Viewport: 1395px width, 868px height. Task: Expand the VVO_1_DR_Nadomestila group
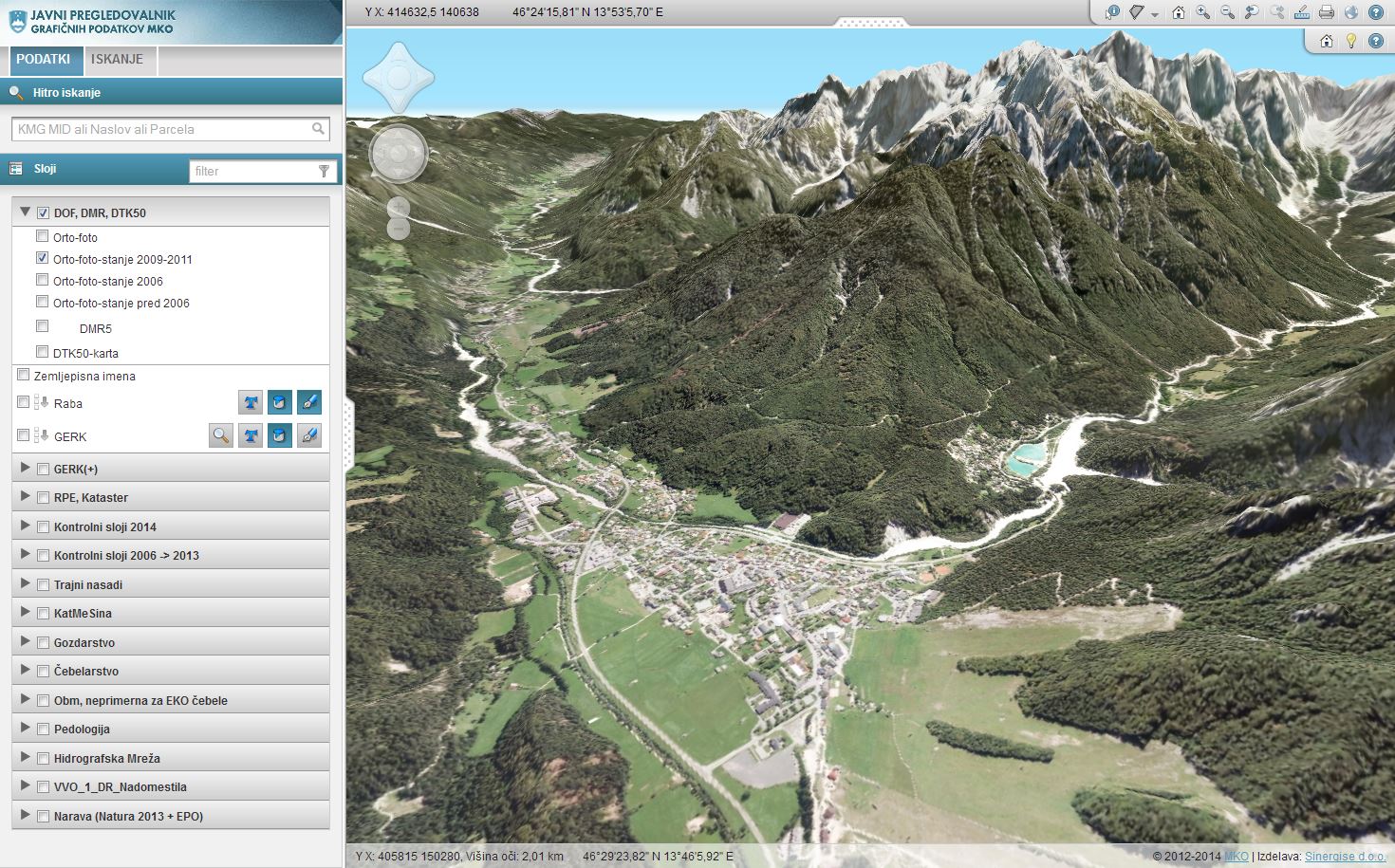point(26,785)
